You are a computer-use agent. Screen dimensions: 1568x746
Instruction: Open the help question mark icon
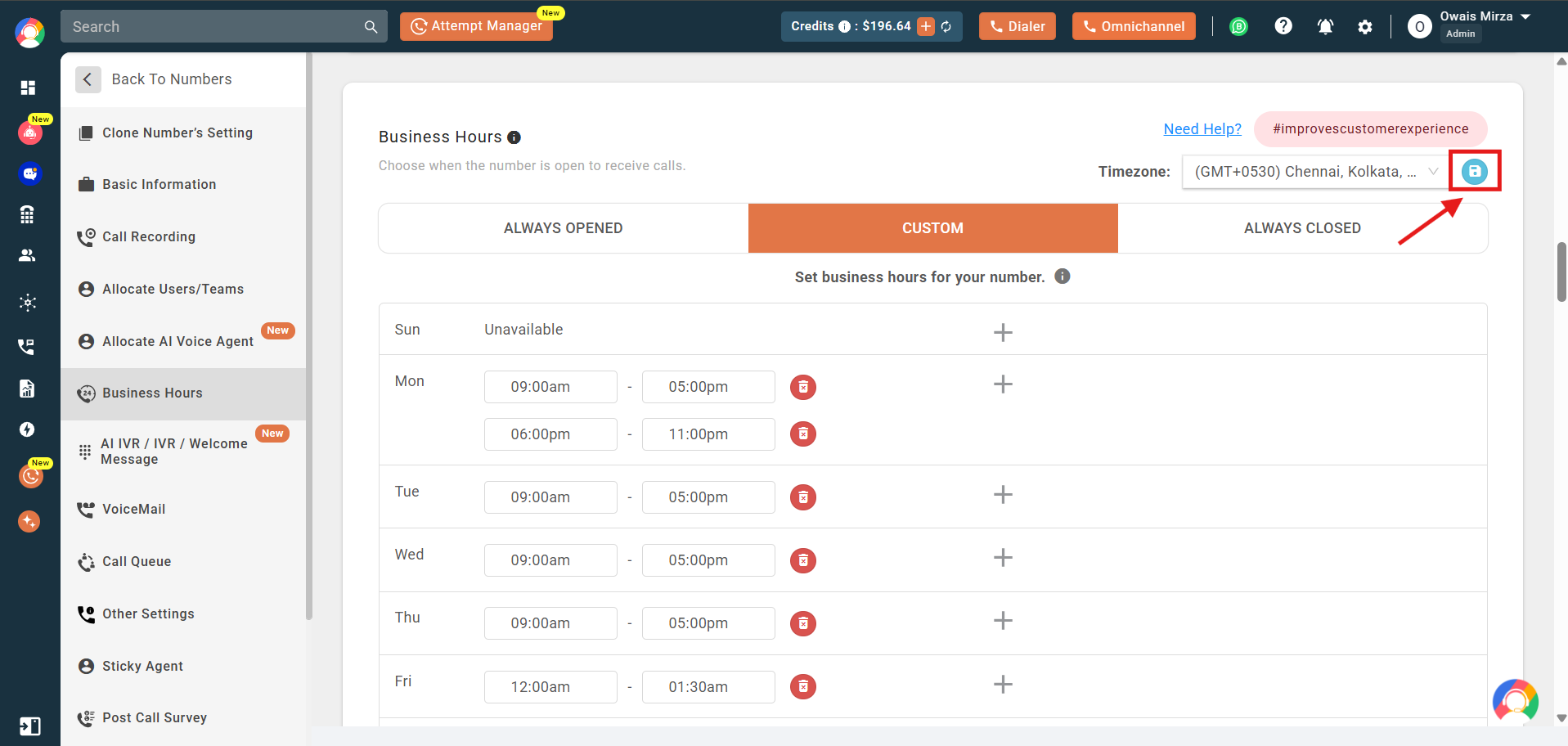point(1283,26)
